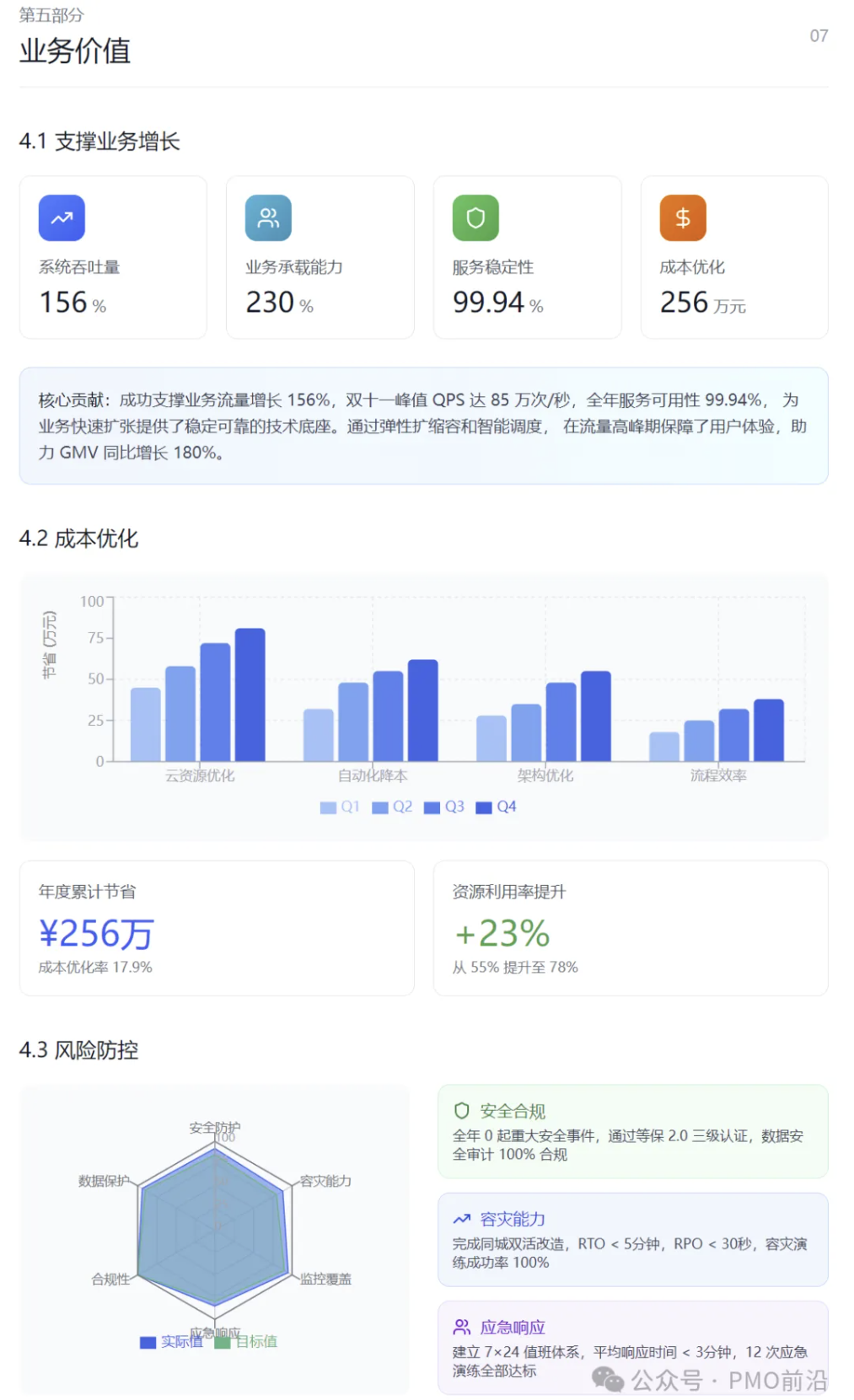Select the 资源利用率提升 +23% card
This screenshot has height=1400, width=854.
[630, 928]
